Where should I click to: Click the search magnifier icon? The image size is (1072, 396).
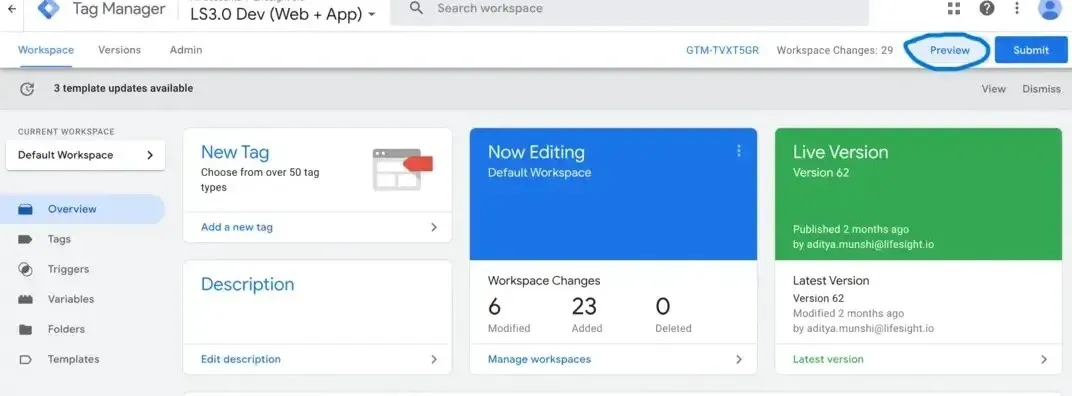416,8
